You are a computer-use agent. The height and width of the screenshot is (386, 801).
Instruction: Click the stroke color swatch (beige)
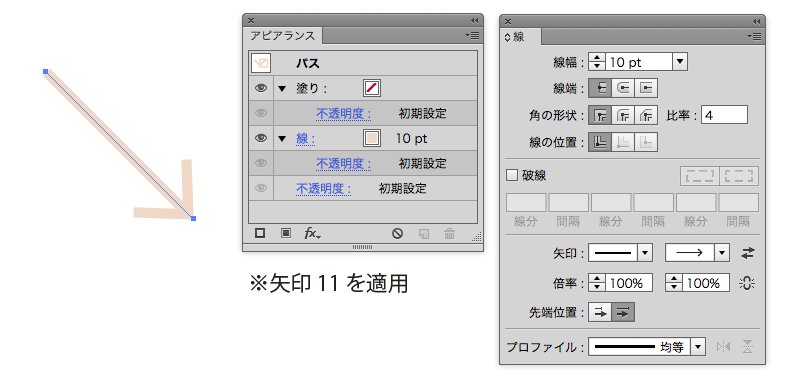point(372,138)
